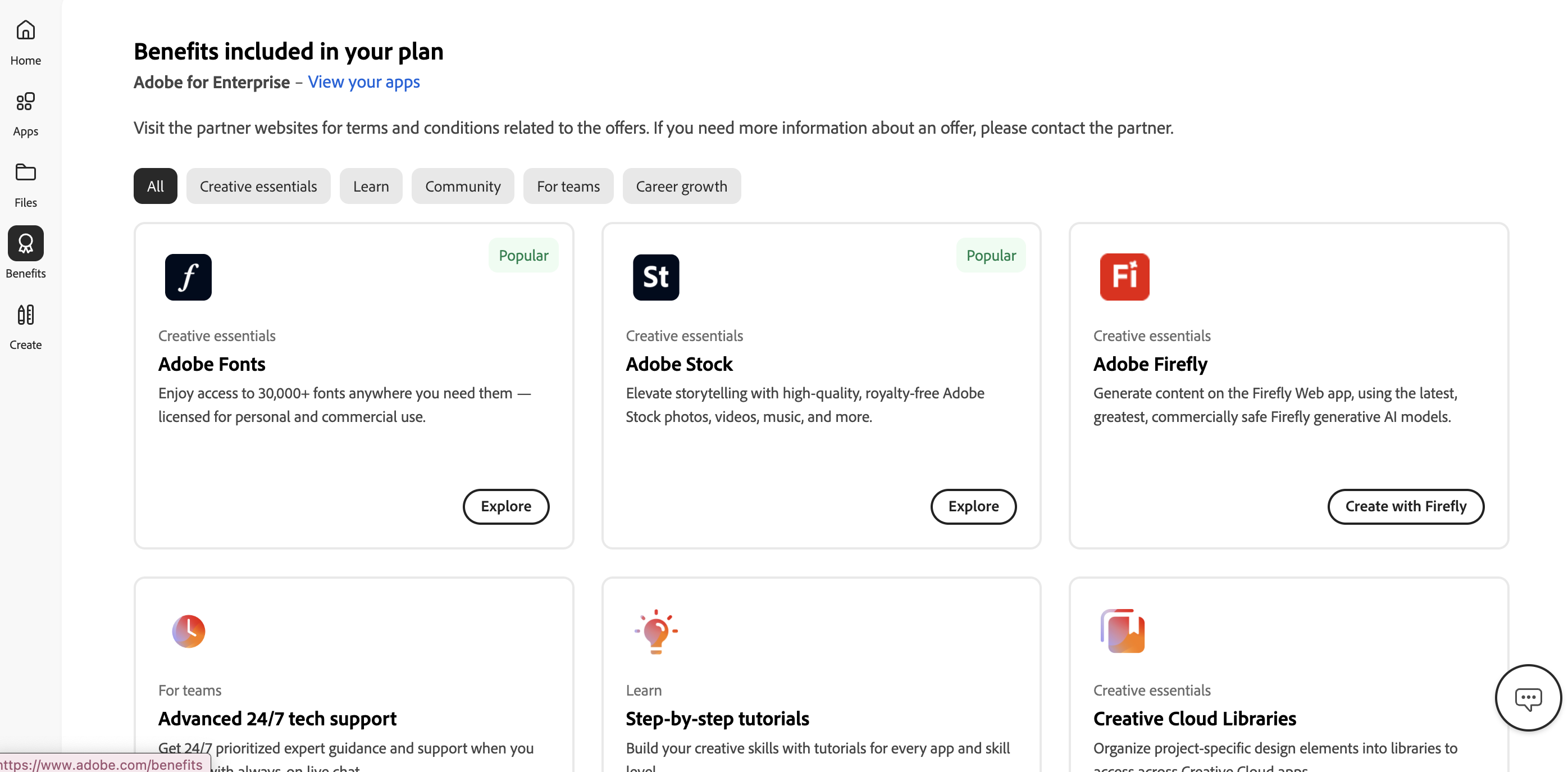Click the lightbulb icon on the tutorials card
Image resolution: width=1568 pixels, height=772 pixels.
(655, 632)
